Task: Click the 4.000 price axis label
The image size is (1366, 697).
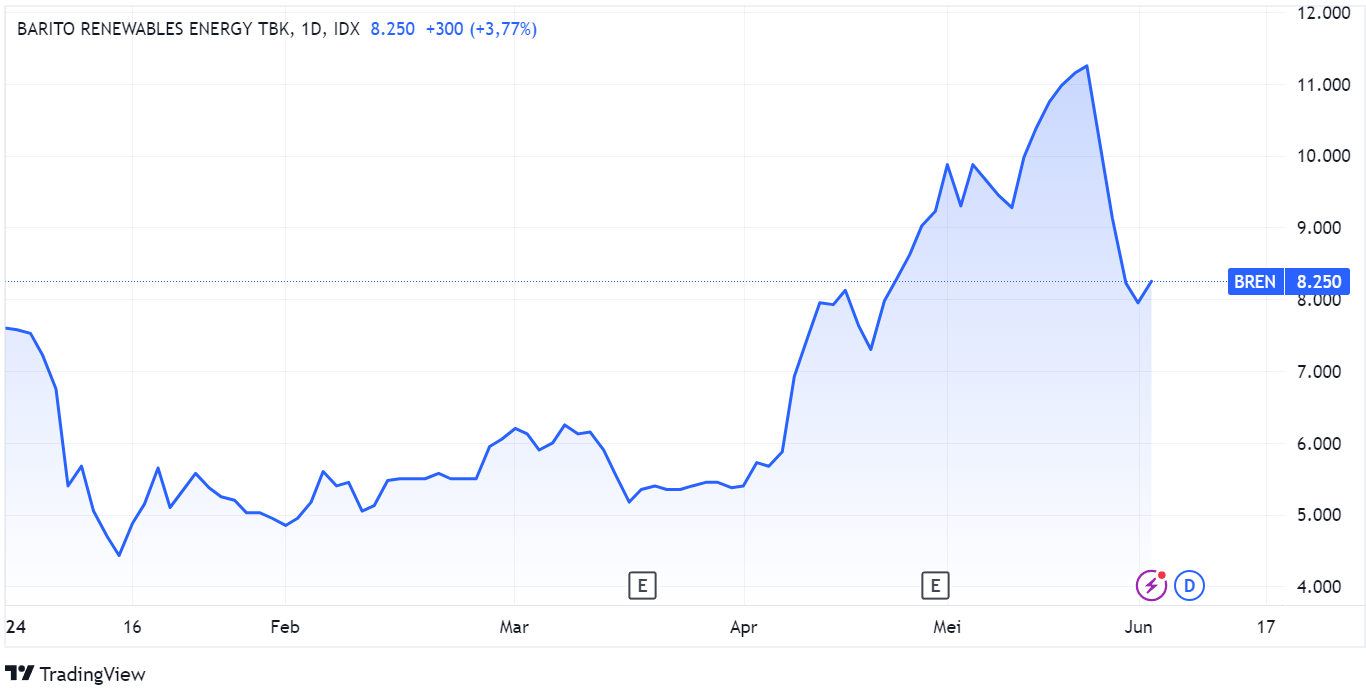Action: 1320,587
